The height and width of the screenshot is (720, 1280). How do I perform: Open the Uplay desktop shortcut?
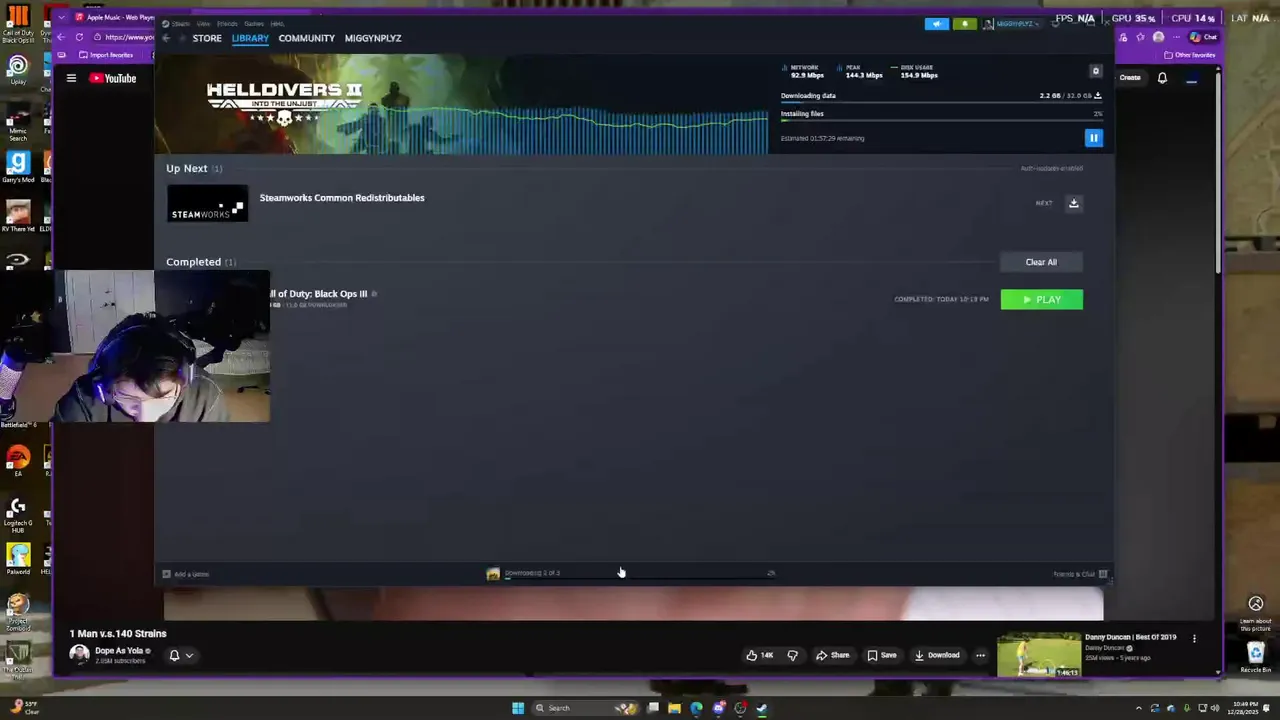[17, 70]
